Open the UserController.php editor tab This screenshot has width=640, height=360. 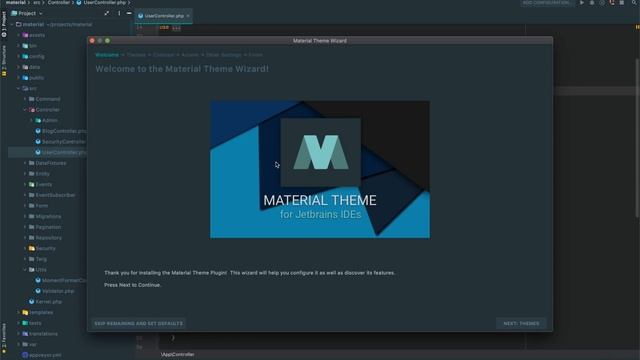click(x=164, y=16)
